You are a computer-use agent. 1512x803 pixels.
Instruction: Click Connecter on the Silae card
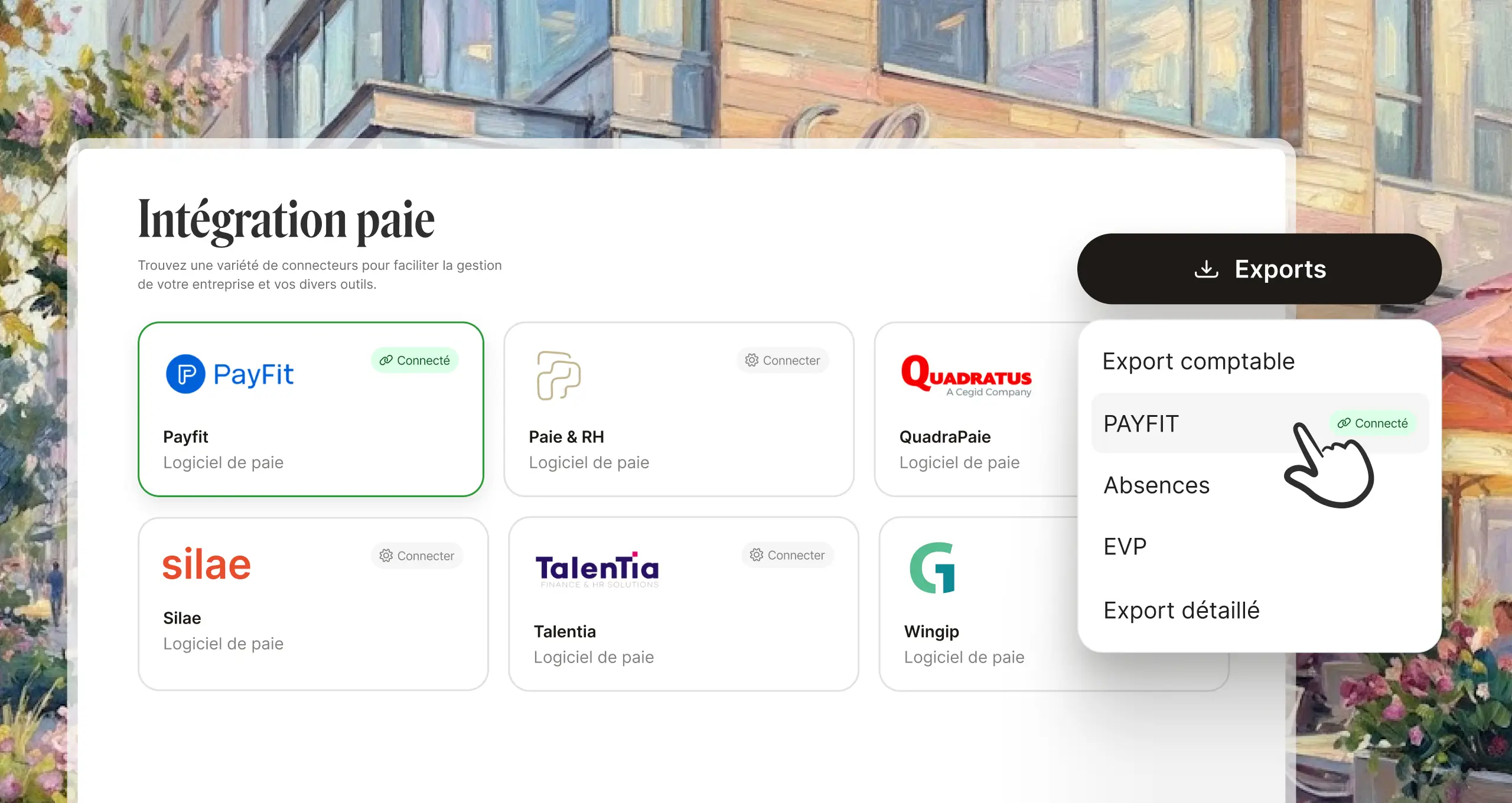click(x=417, y=556)
